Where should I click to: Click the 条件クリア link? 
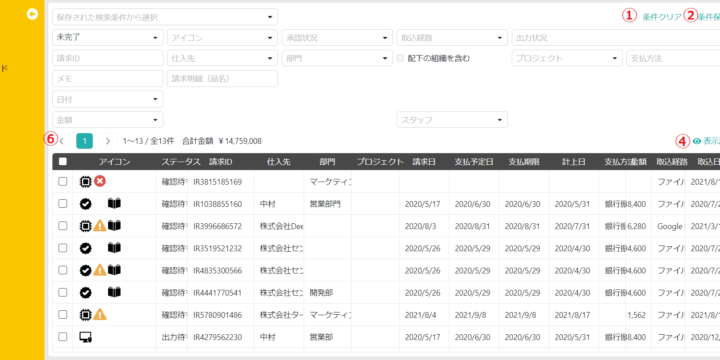(x=662, y=17)
